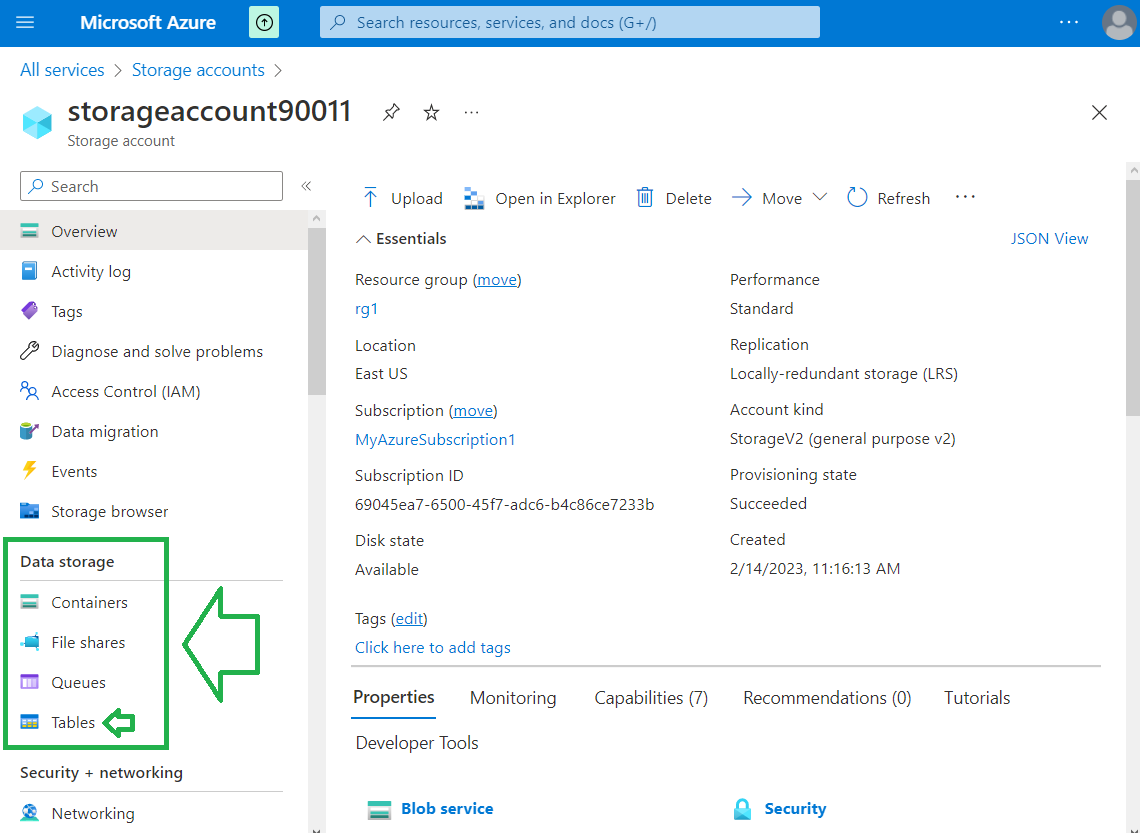Open the command bar overflow ellipsis
This screenshot has width=1140, height=833.
click(x=965, y=197)
